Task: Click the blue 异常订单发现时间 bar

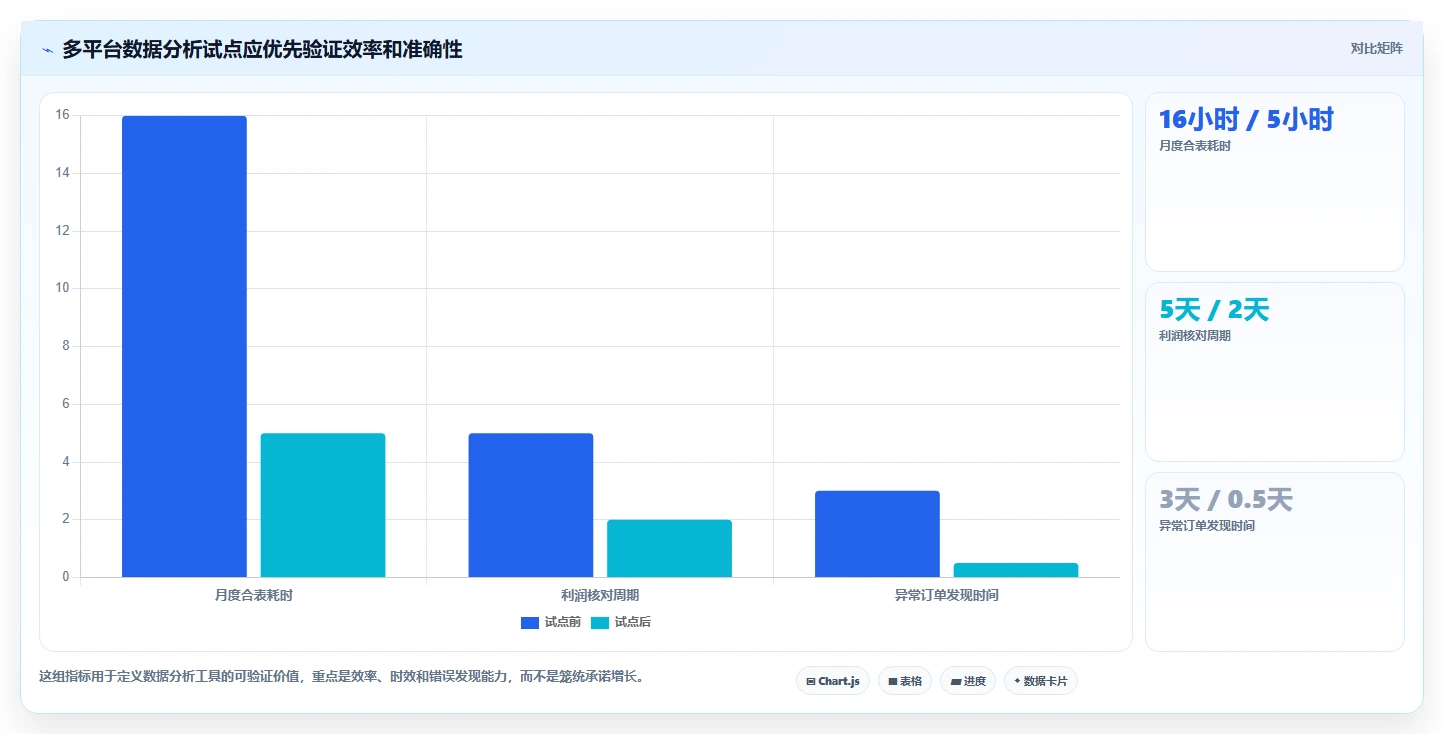Action: [877, 534]
